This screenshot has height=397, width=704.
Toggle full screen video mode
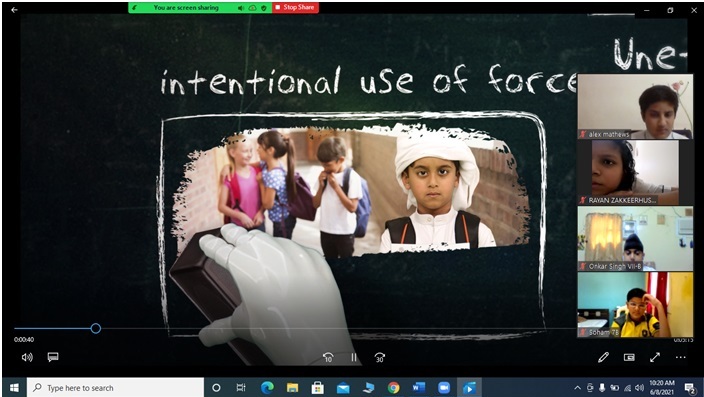click(x=655, y=357)
